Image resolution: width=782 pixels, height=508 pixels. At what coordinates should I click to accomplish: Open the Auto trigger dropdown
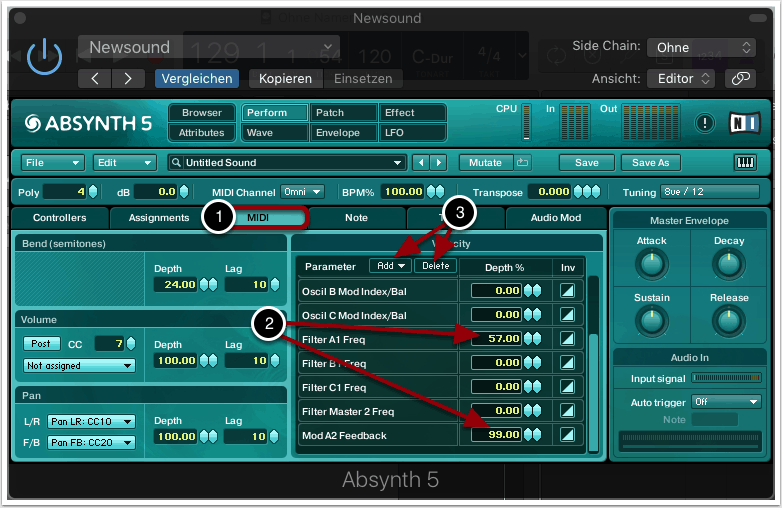pyautogui.click(x=725, y=401)
